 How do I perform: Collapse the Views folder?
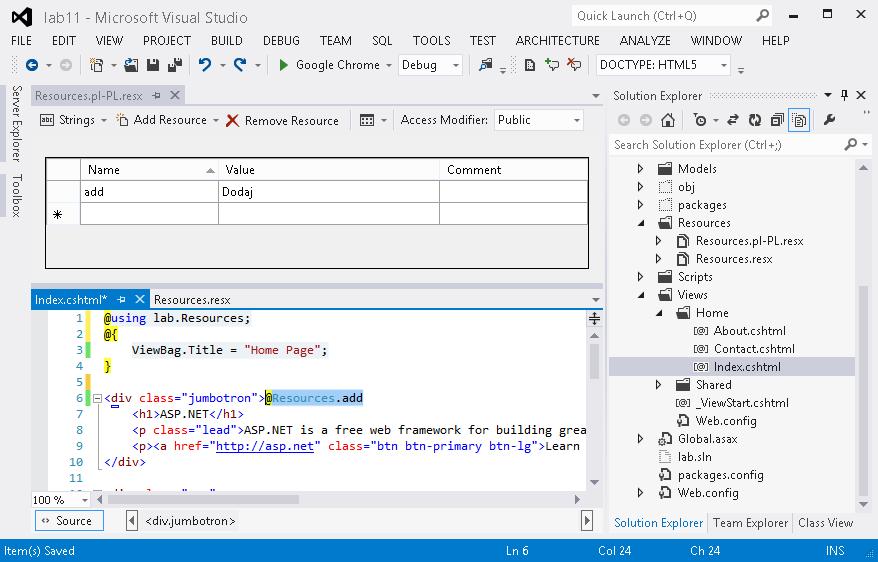pyautogui.click(x=641, y=294)
